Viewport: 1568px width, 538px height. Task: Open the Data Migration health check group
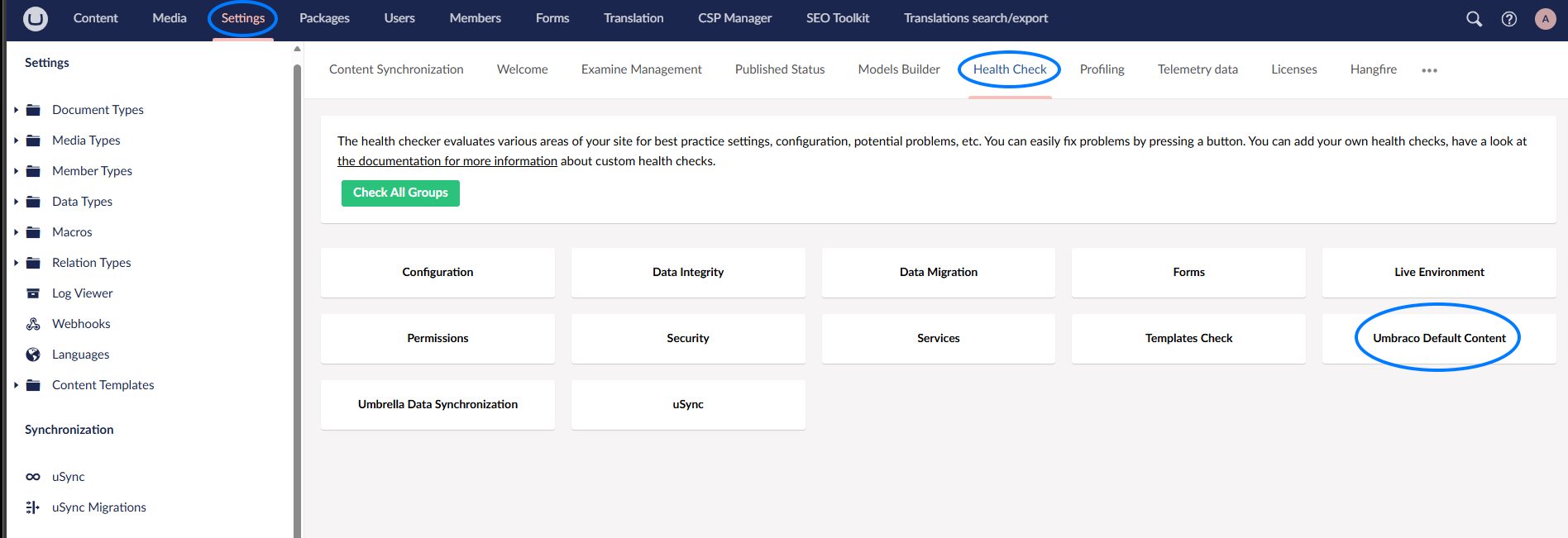coord(939,272)
